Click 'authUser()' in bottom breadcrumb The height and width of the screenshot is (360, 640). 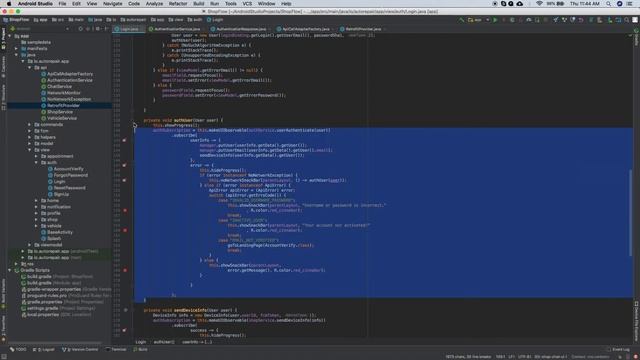click(x=164, y=342)
